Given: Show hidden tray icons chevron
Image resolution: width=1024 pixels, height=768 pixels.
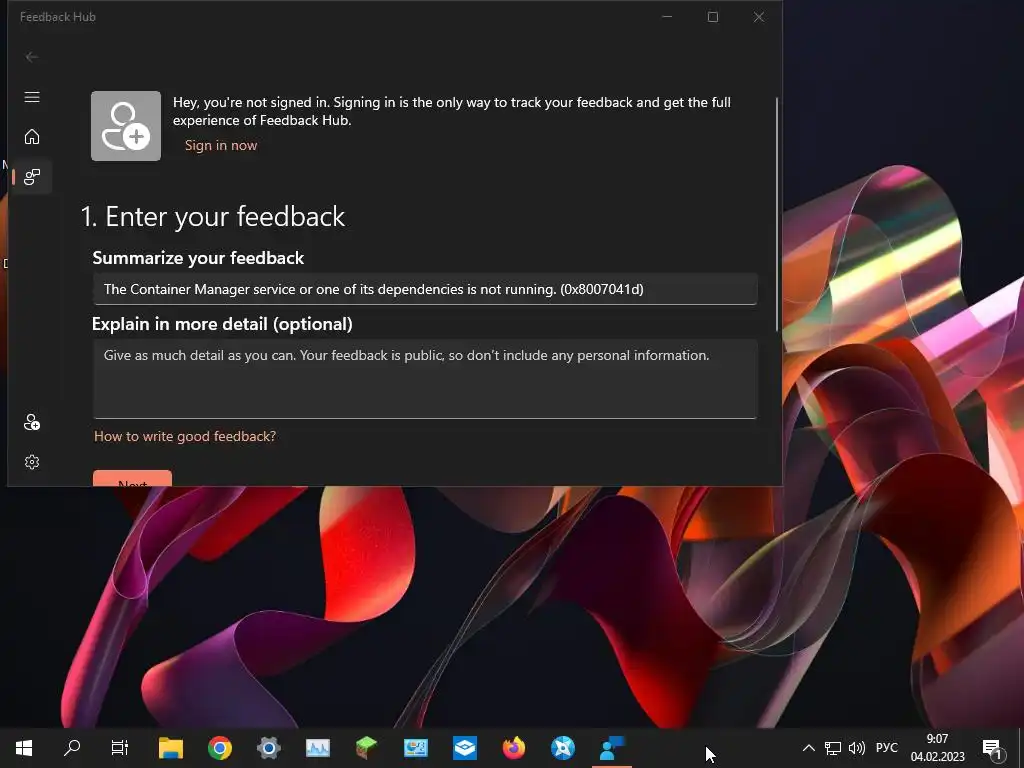Looking at the screenshot, I should click(808, 748).
